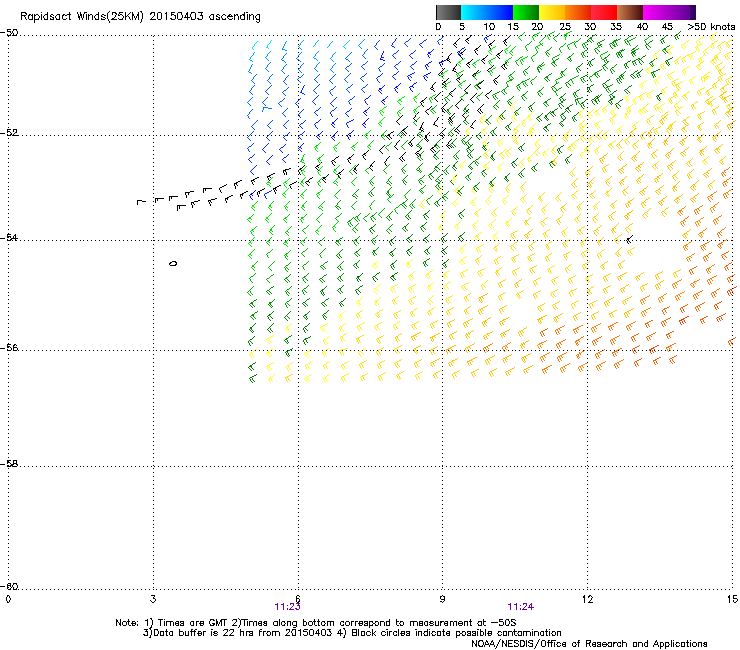Click the plot title 'Rapidsact Winds(25KM) 20150403 ascending'

click(x=140, y=16)
